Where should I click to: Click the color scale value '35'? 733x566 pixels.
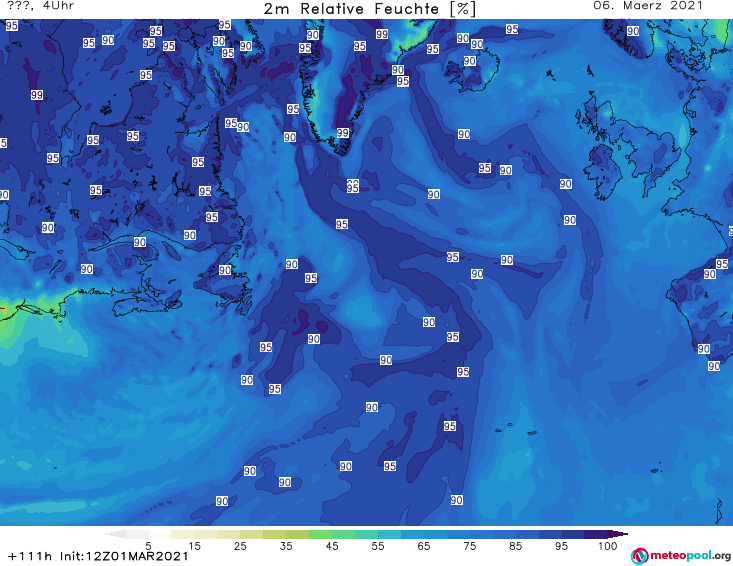[x=286, y=546]
